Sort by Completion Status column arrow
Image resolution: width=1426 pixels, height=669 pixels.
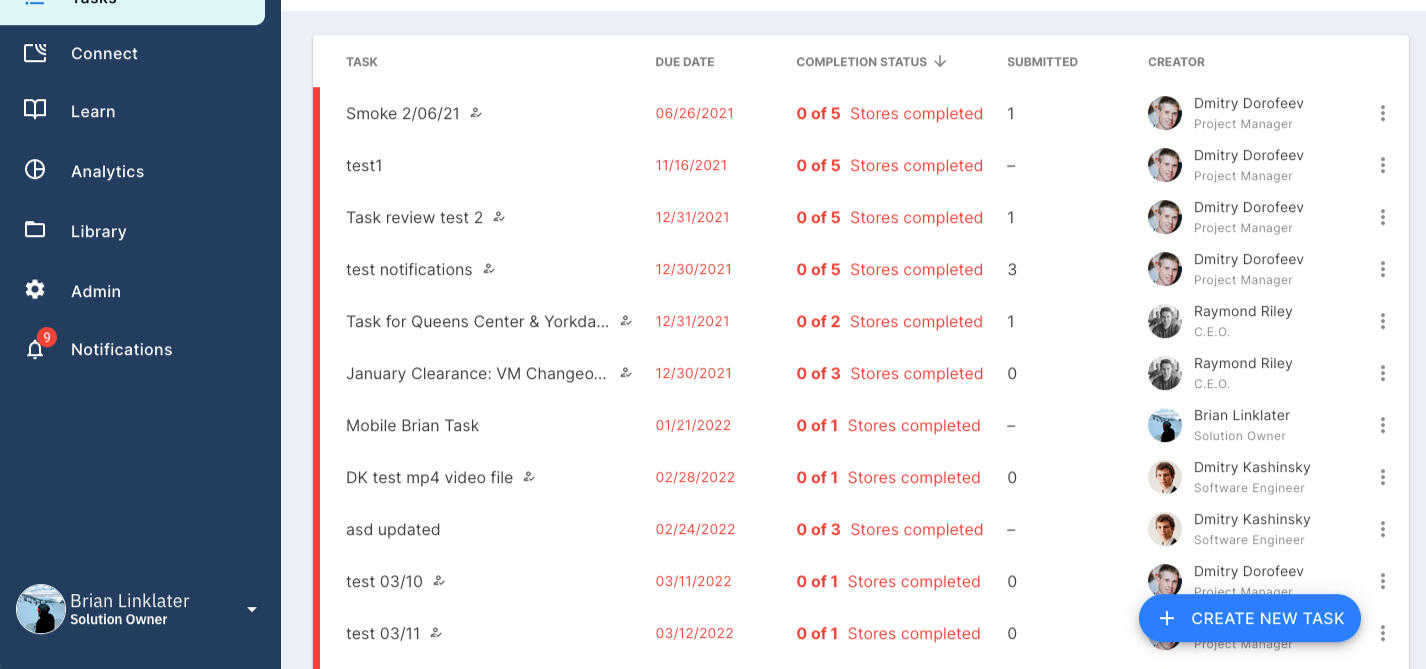pos(940,61)
